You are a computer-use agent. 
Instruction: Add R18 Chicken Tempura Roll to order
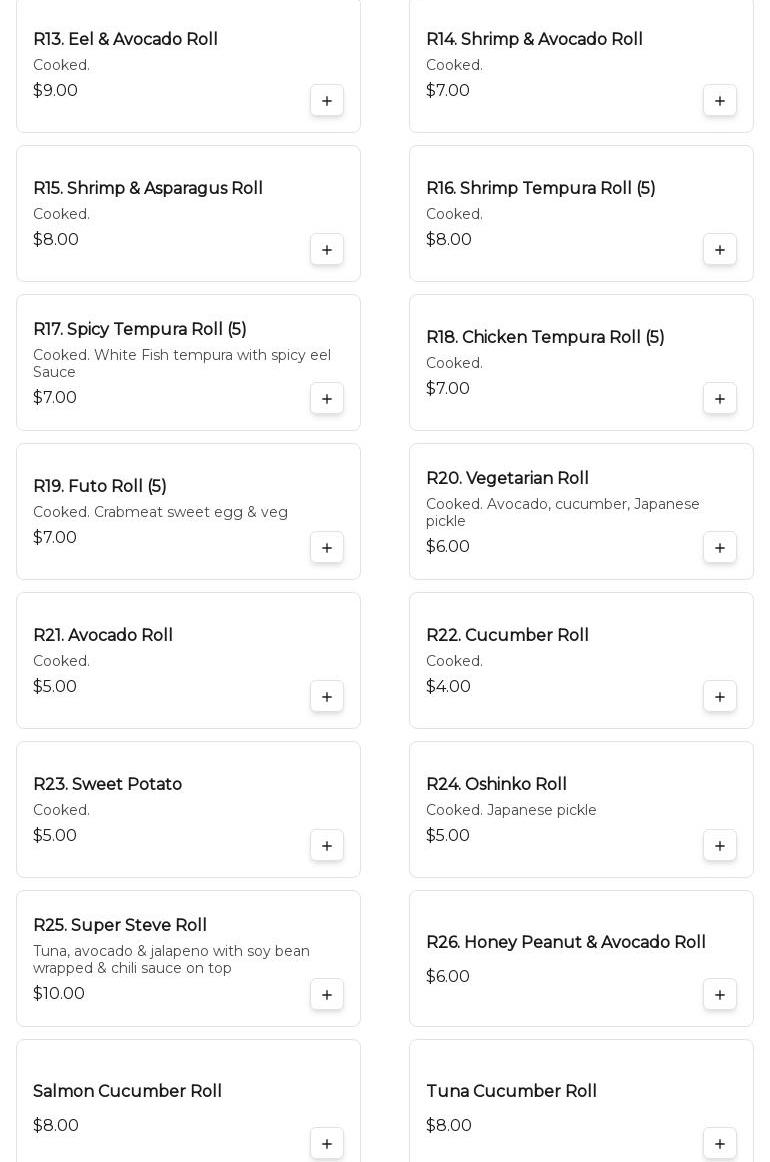[720, 399]
